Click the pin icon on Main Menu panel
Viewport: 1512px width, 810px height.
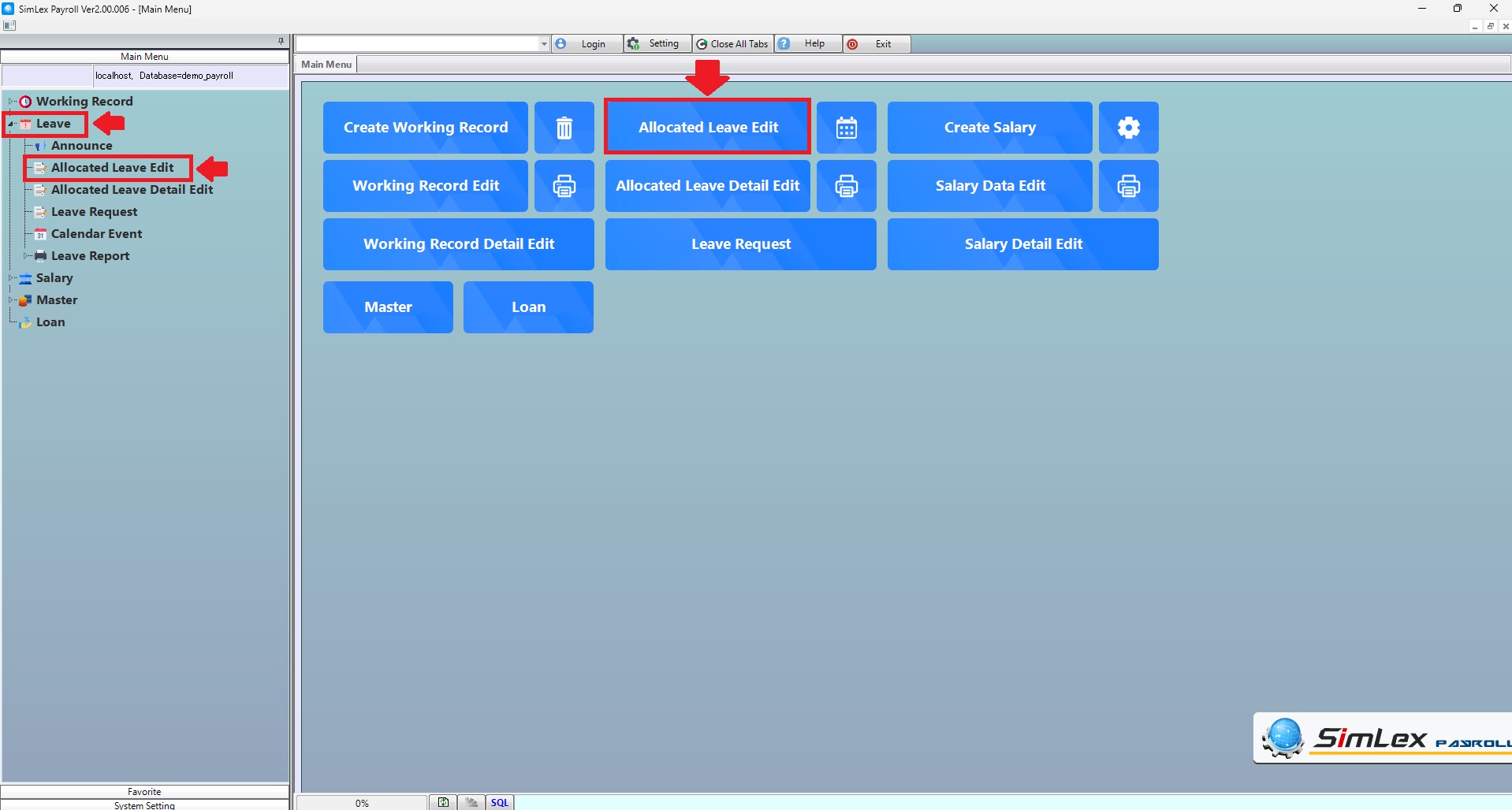pyautogui.click(x=281, y=41)
